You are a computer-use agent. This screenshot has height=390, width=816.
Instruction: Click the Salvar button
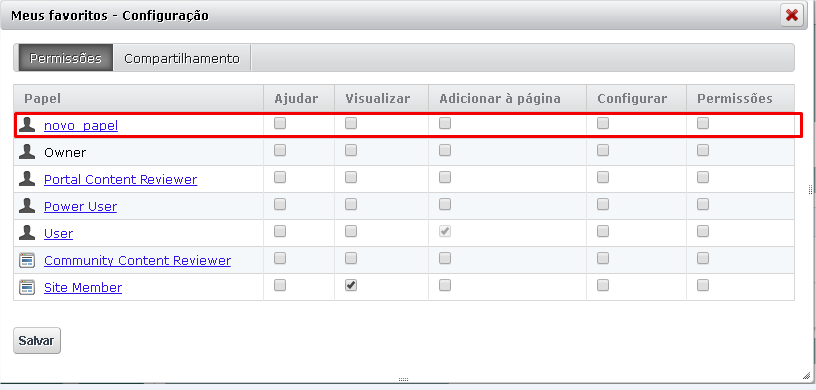[36, 341]
